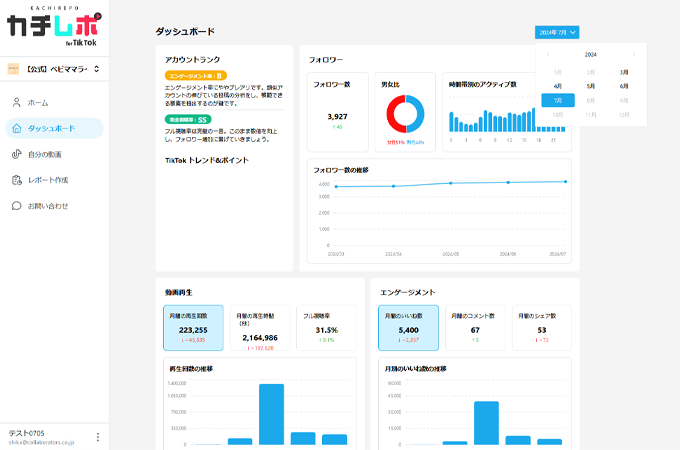Pick 6月 in the month picker
This screenshot has height=450, width=680.
[624, 86]
